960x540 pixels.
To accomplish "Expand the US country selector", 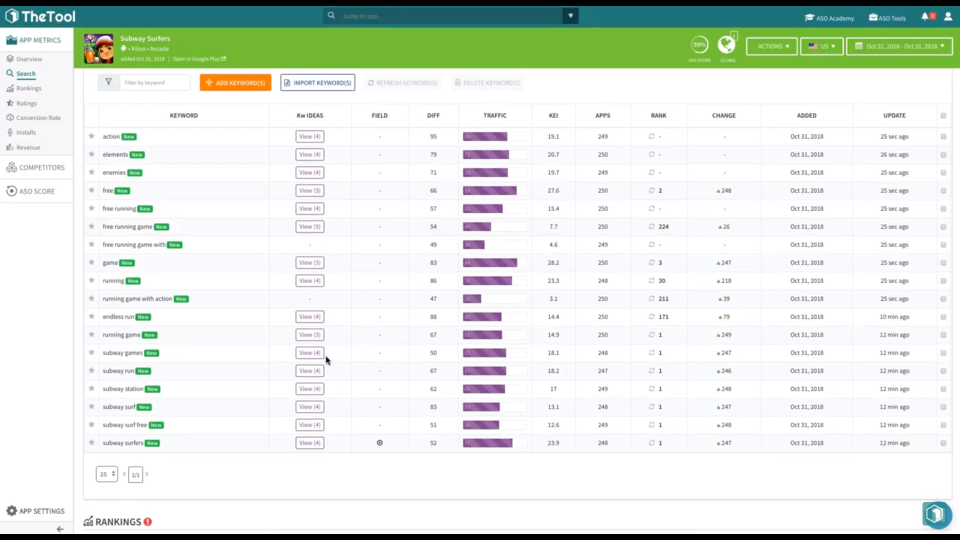I will pyautogui.click(x=821, y=46).
